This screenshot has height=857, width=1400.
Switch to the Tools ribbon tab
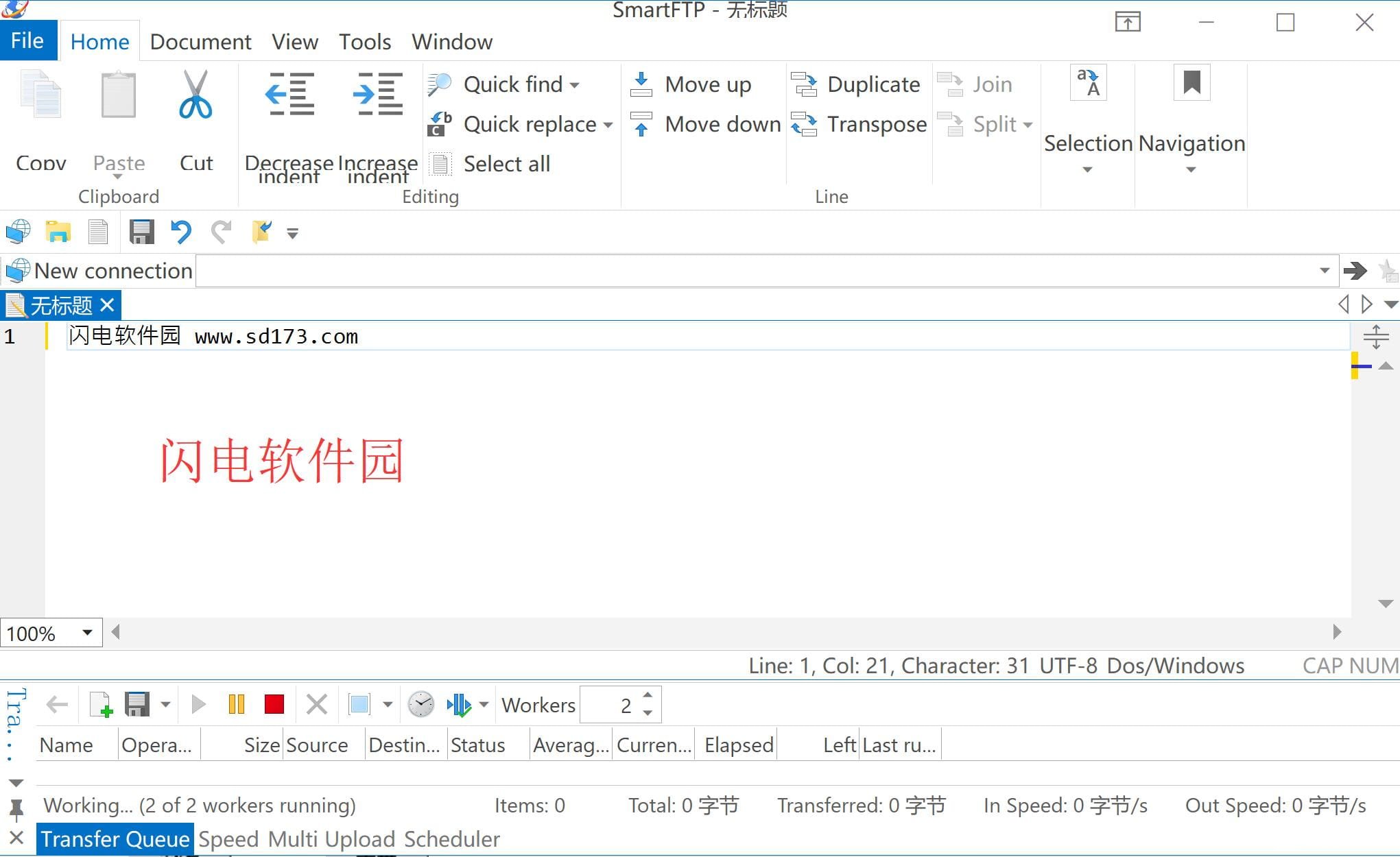(365, 42)
